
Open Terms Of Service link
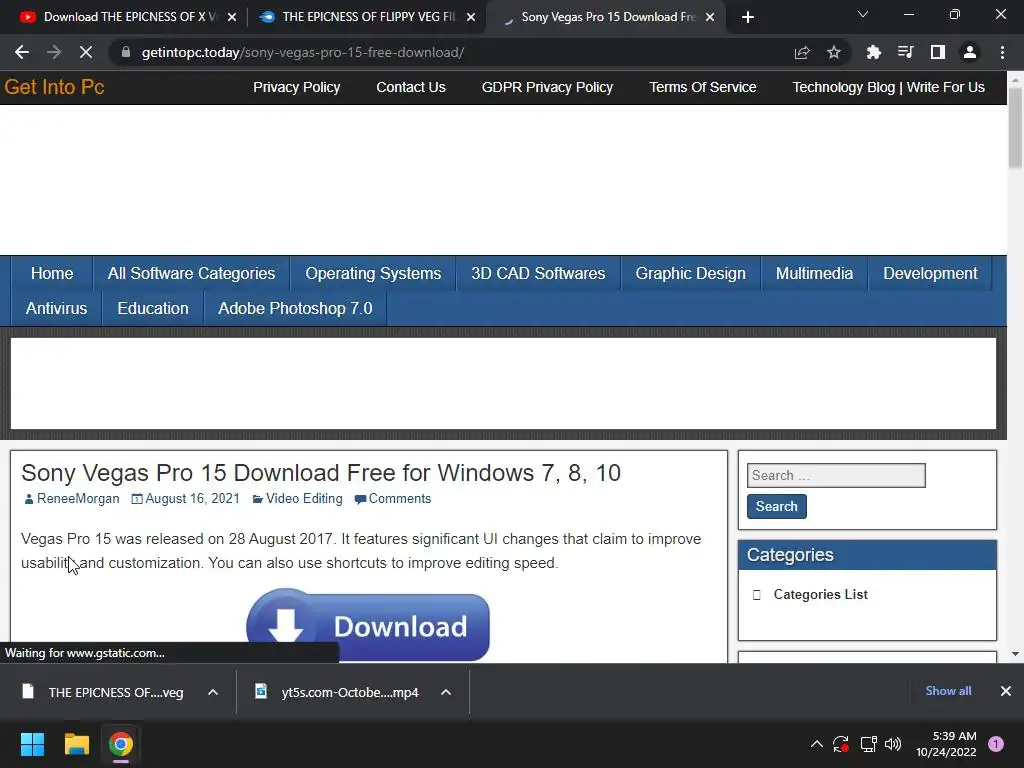[703, 87]
